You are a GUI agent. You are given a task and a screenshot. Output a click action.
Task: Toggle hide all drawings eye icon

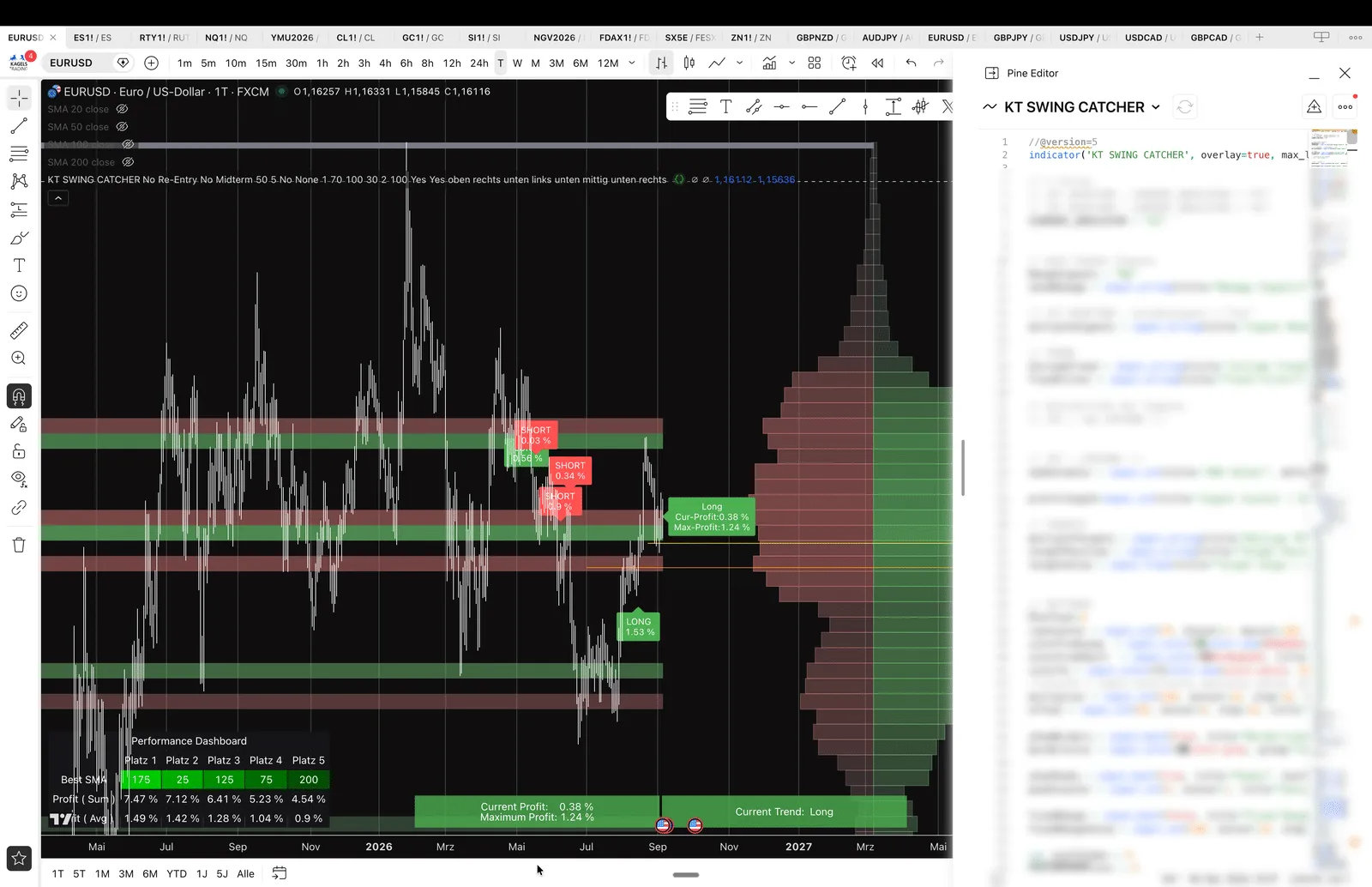[19, 479]
